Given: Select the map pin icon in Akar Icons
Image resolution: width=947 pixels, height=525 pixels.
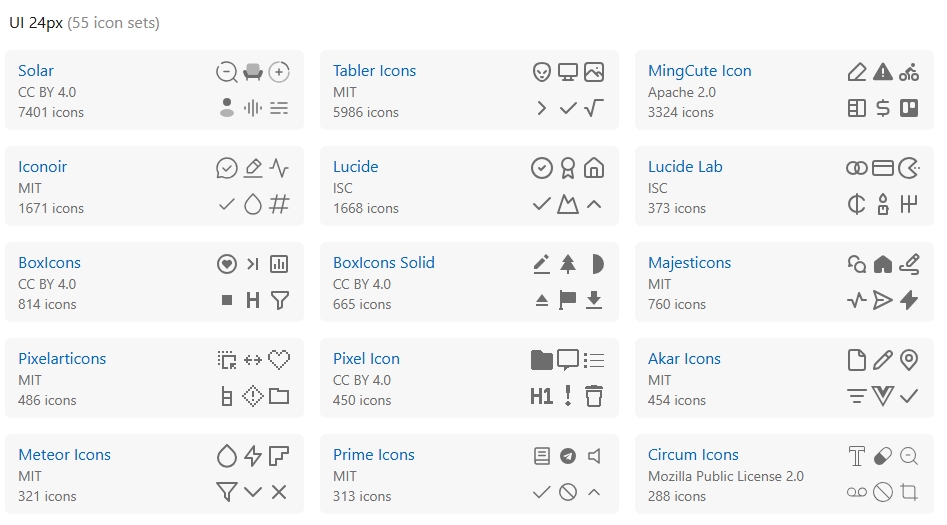Looking at the screenshot, I should coord(909,360).
